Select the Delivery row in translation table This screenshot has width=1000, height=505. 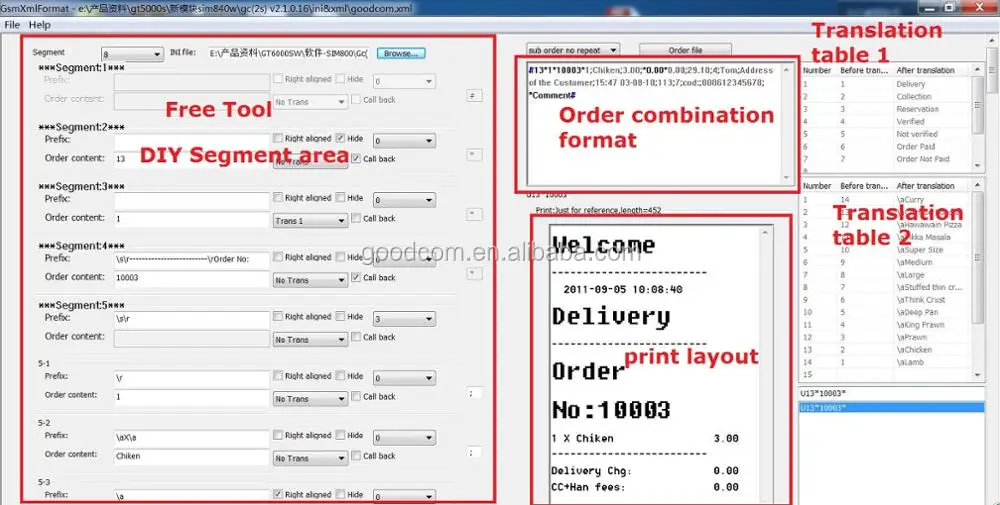point(886,84)
